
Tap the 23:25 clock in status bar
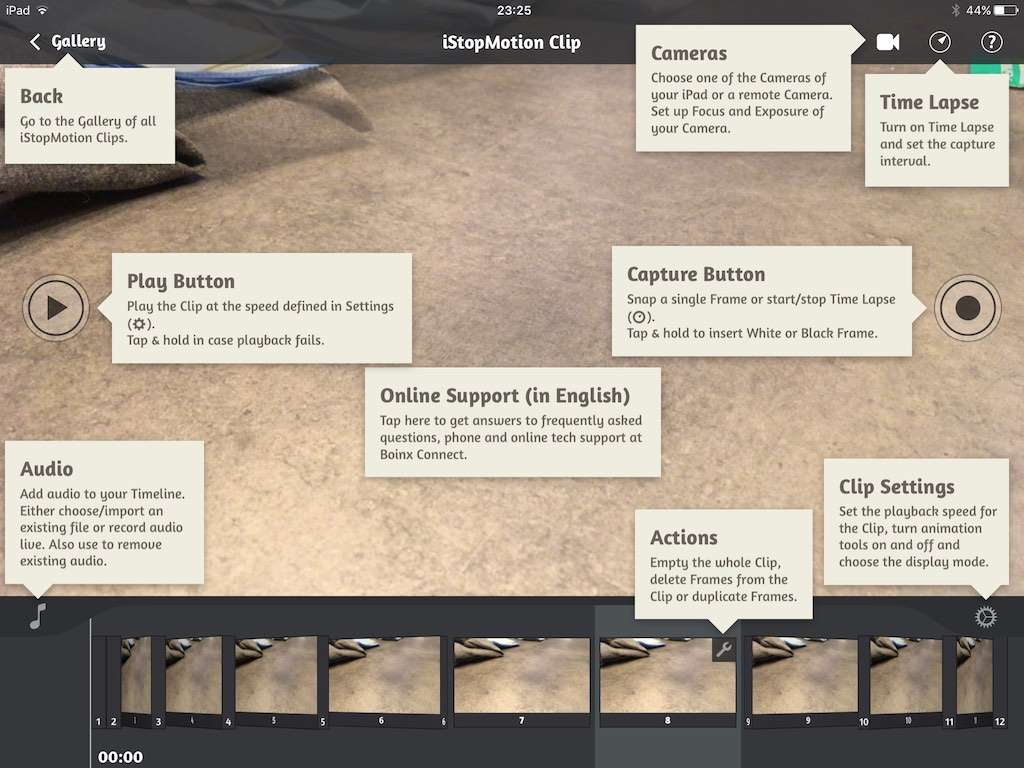point(513,10)
